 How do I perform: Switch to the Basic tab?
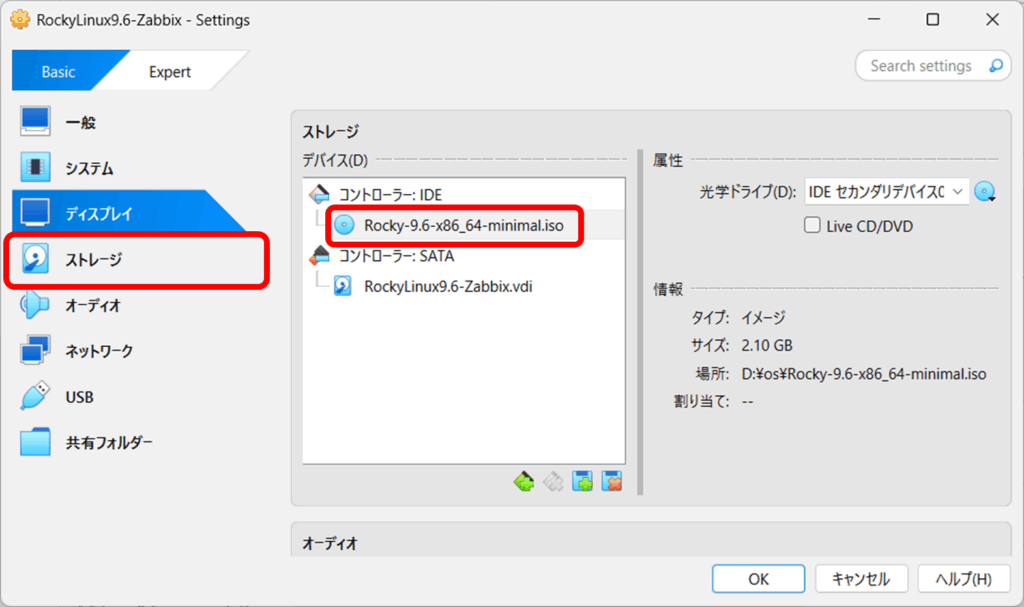[x=58, y=71]
